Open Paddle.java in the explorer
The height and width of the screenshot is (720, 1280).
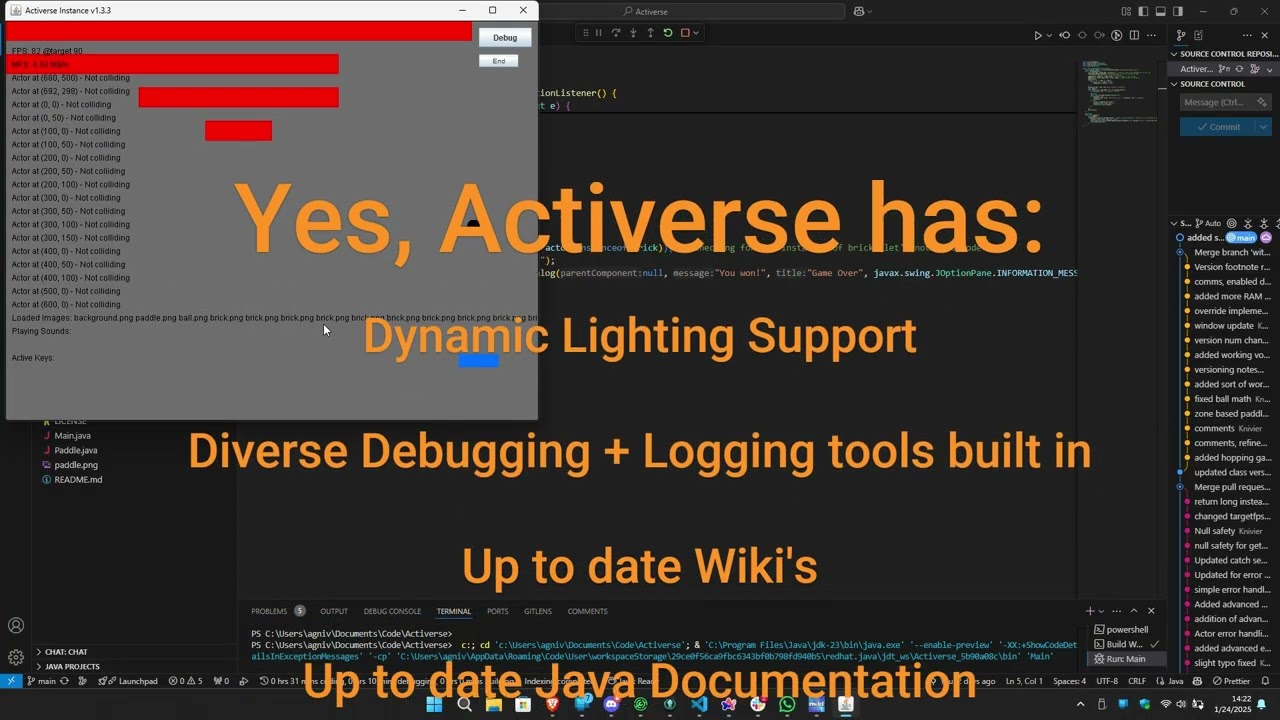(x=75, y=450)
